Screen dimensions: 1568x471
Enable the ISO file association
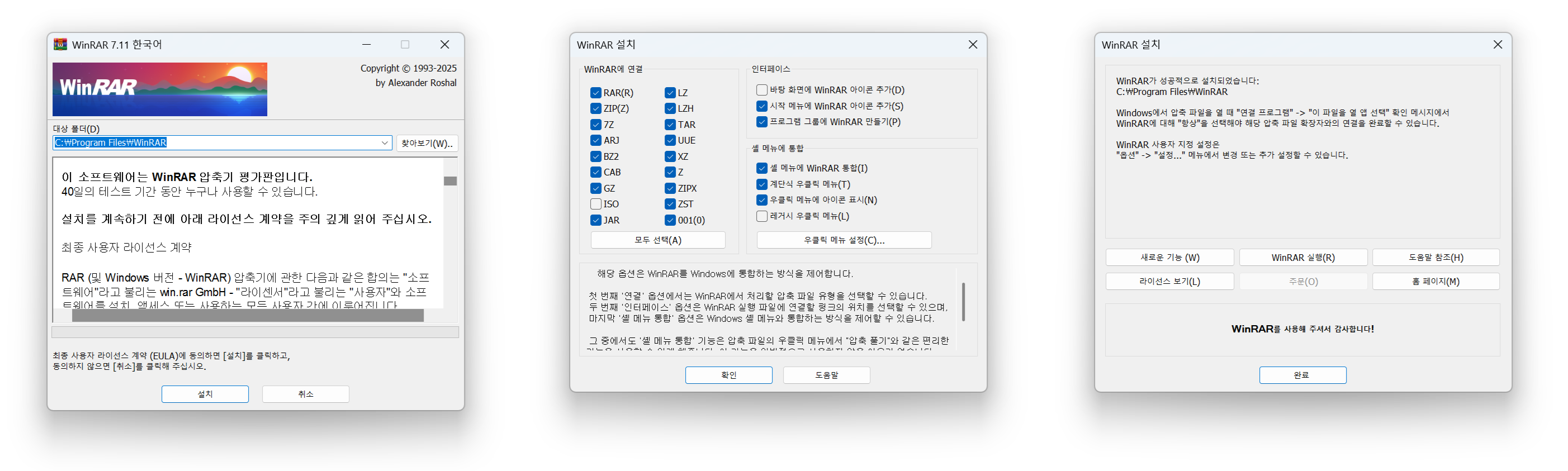click(x=595, y=204)
